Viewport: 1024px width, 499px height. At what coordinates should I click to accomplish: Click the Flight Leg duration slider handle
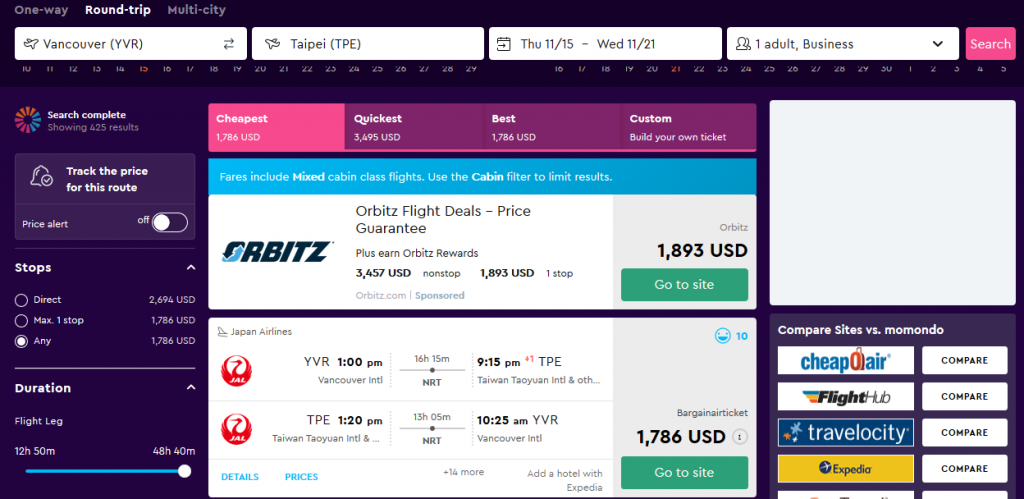pyautogui.click(x=185, y=471)
